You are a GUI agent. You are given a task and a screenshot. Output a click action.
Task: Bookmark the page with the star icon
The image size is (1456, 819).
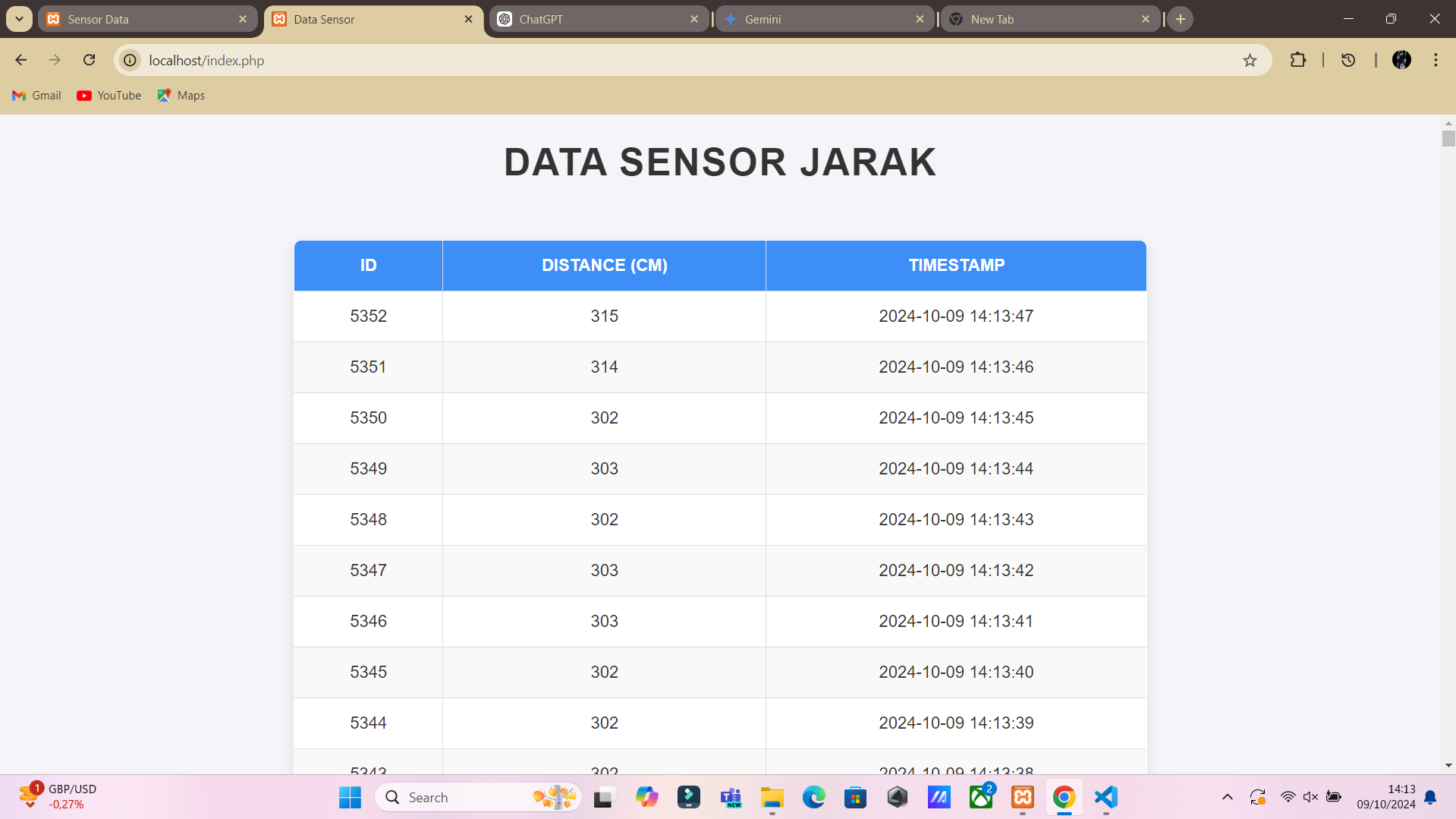tap(1249, 60)
